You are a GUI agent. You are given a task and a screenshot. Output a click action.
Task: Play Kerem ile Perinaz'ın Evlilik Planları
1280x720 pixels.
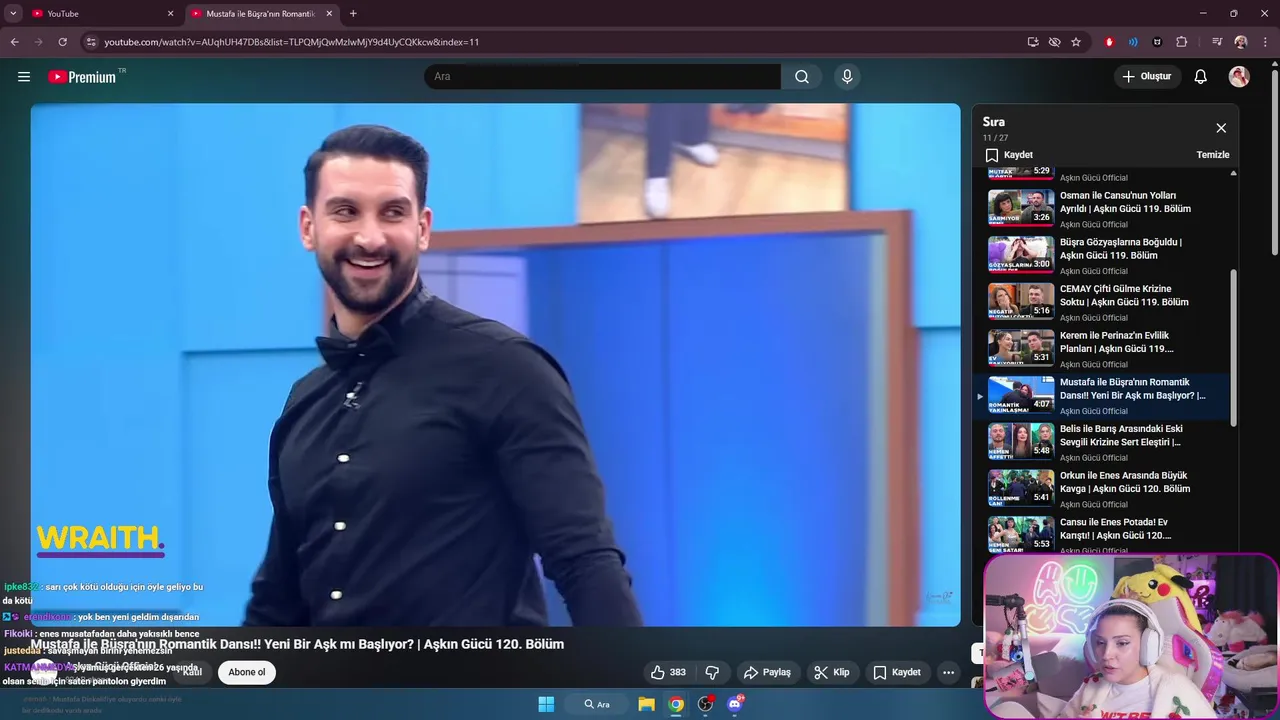1103,349
